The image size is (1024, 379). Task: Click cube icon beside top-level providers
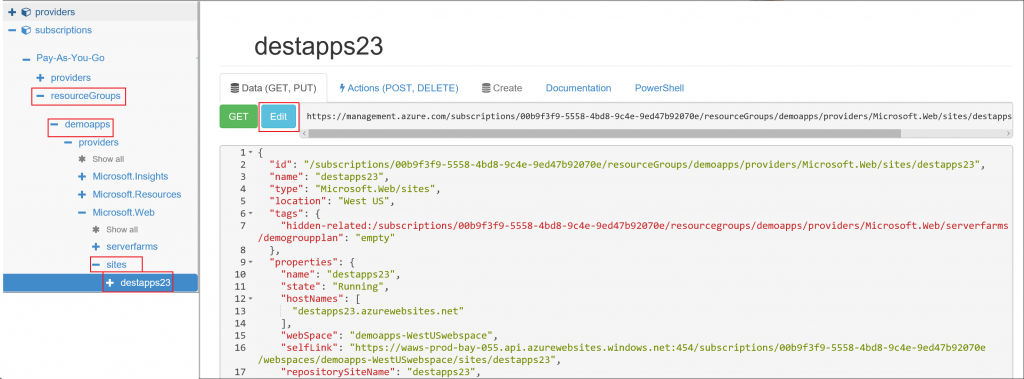tap(26, 12)
